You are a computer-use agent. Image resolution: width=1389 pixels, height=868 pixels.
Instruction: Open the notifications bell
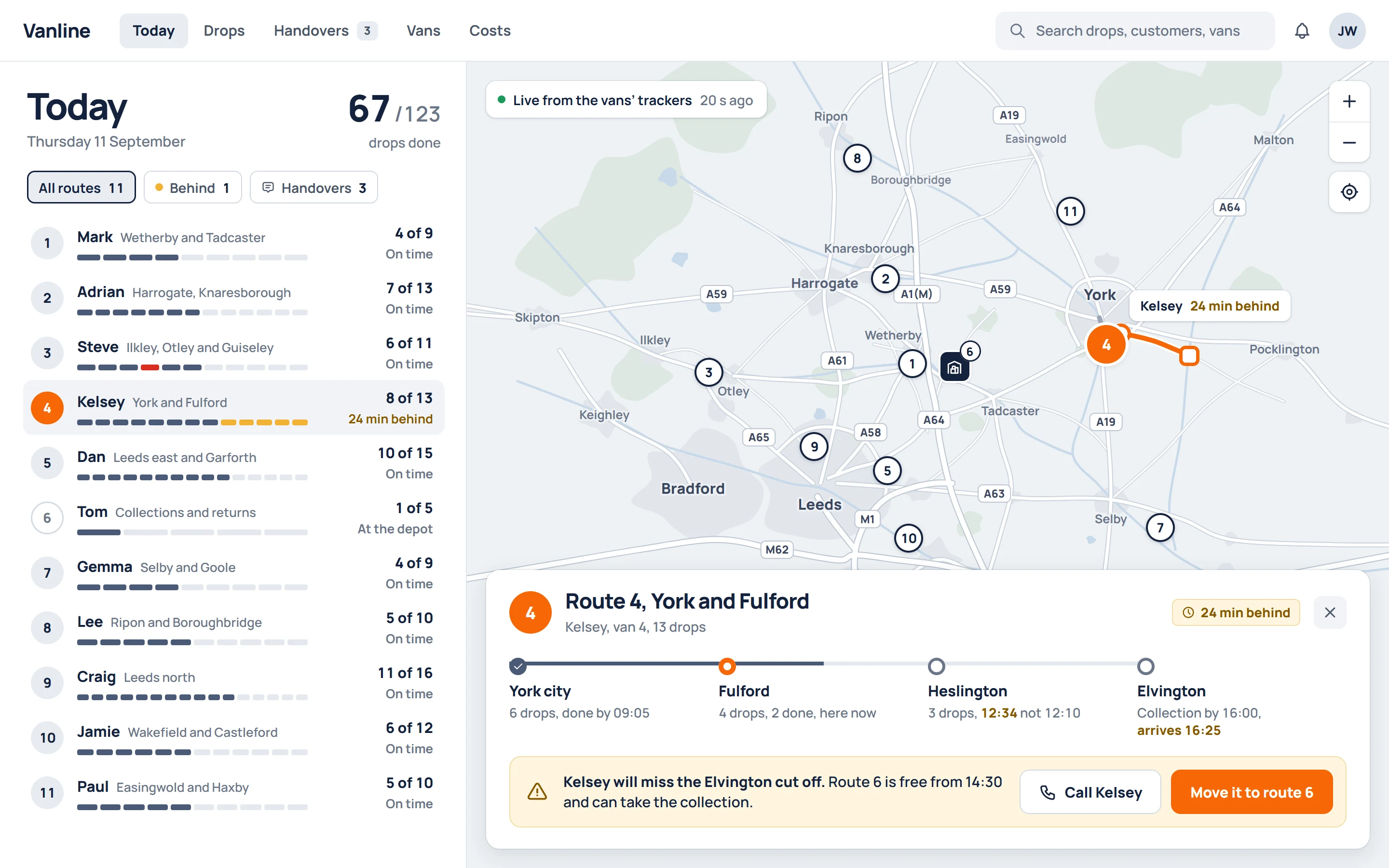coord(1302,31)
